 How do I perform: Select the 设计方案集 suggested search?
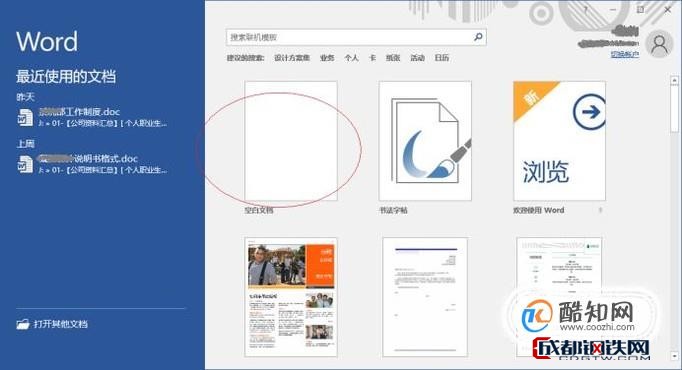(292, 57)
